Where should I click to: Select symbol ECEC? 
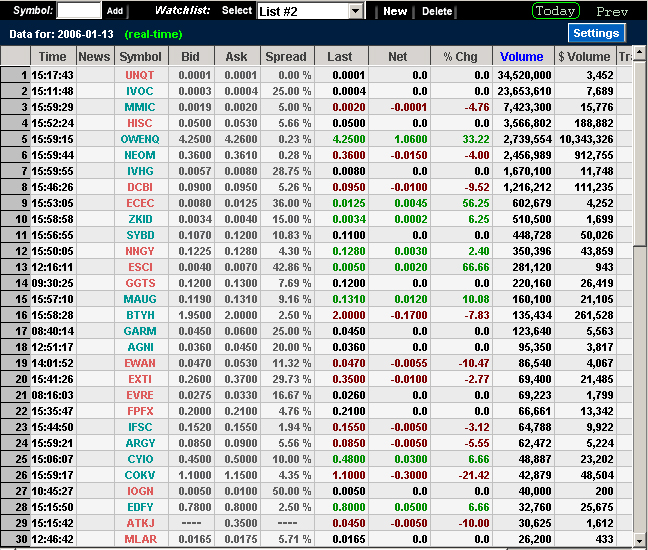[140, 203]
